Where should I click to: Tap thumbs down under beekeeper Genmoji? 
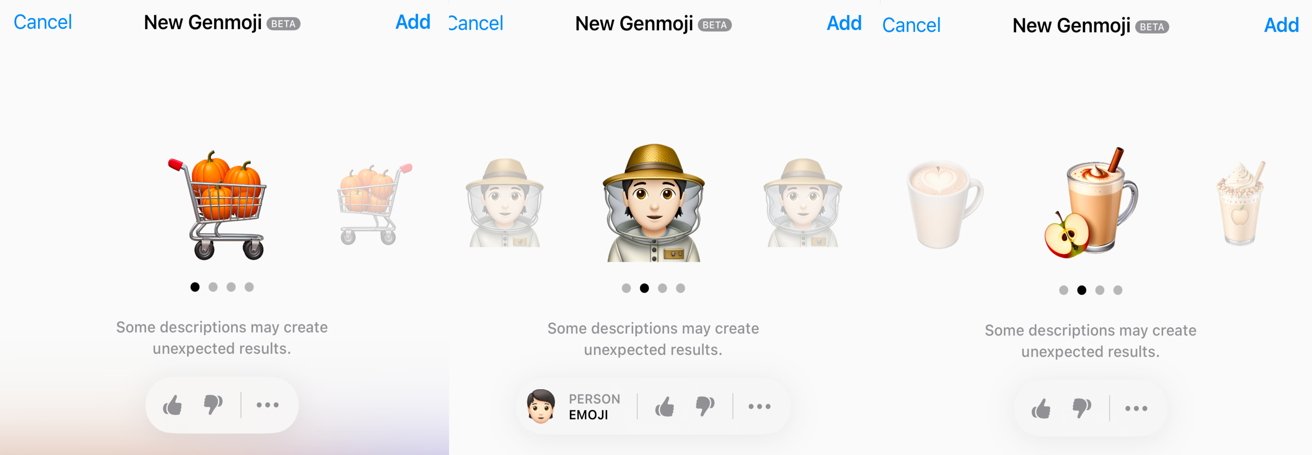[705, 406]
